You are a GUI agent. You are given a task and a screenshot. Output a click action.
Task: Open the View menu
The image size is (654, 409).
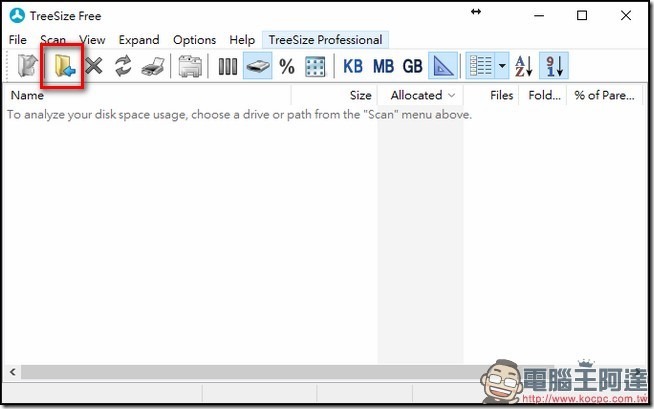coord(92,40)
